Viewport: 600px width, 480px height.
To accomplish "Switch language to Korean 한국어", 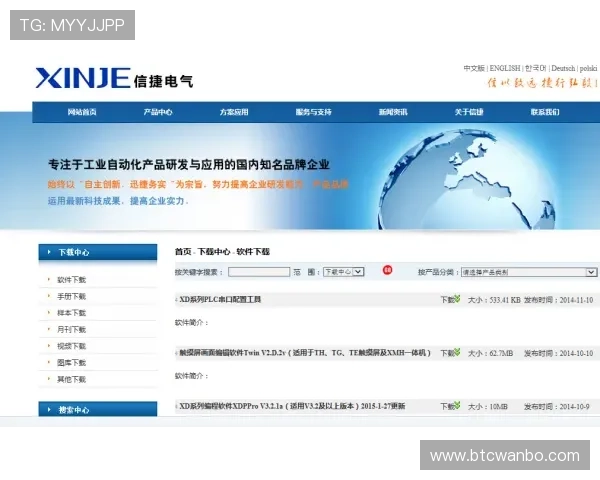I will 536,68.
